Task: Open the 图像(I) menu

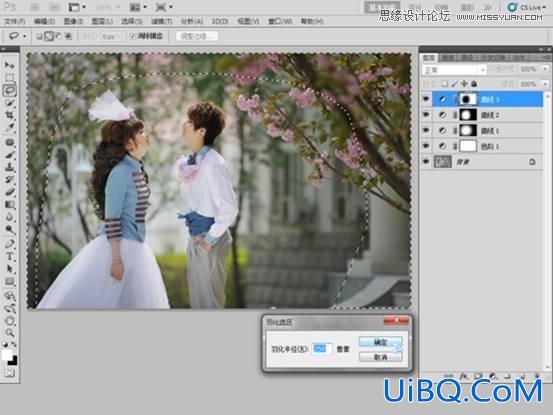Action: (73, 22)
